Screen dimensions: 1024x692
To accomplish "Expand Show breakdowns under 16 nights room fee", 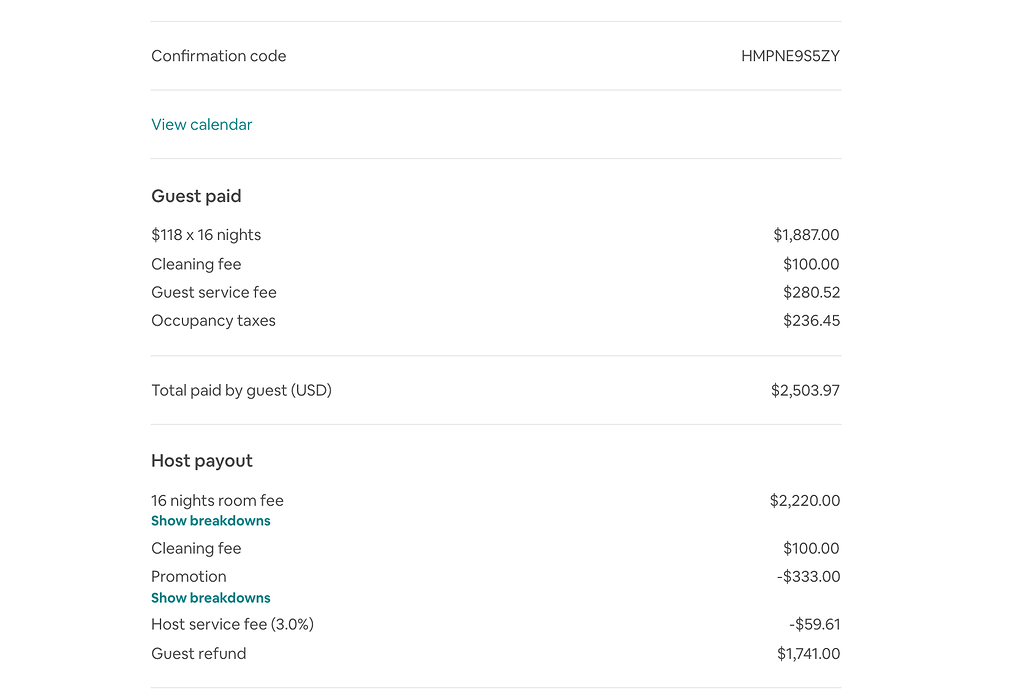I will pyautogui.click(x=210, y=520).
